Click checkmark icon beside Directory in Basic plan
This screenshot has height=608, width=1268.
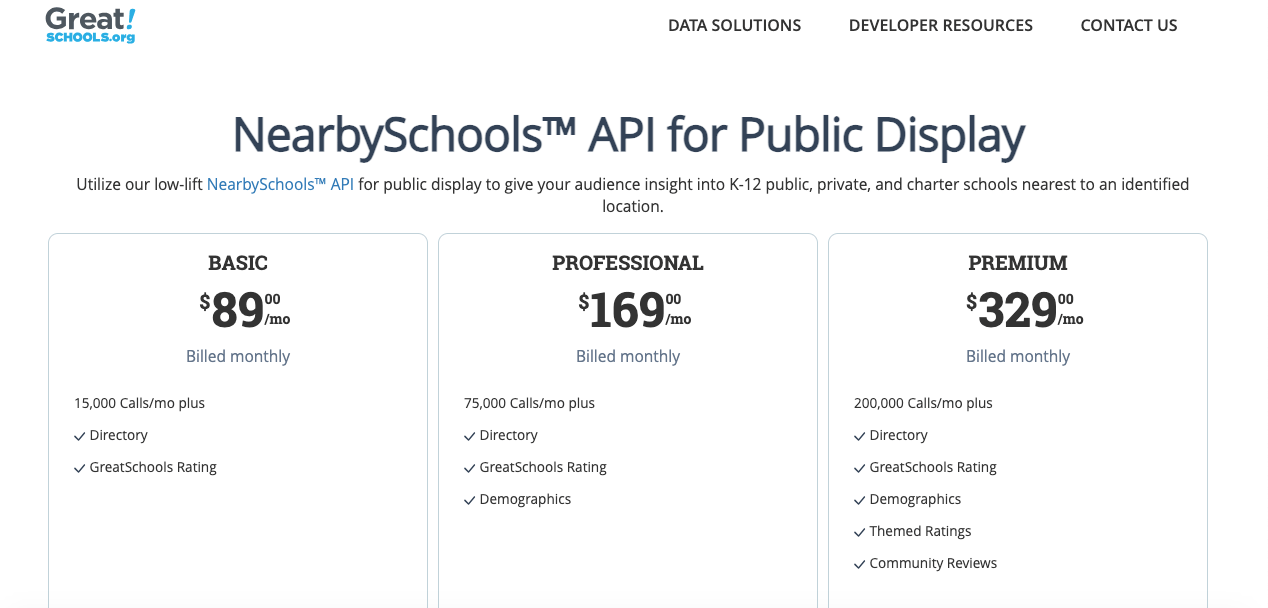79,437
